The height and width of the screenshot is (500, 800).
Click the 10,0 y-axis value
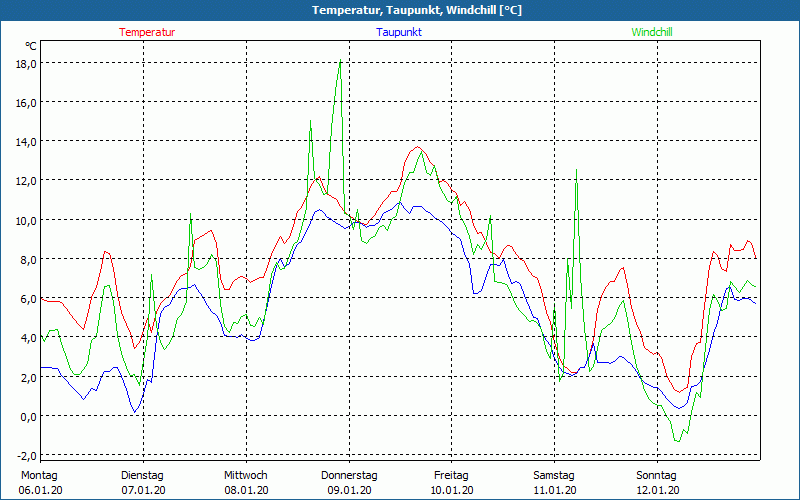tap(26, 220)
